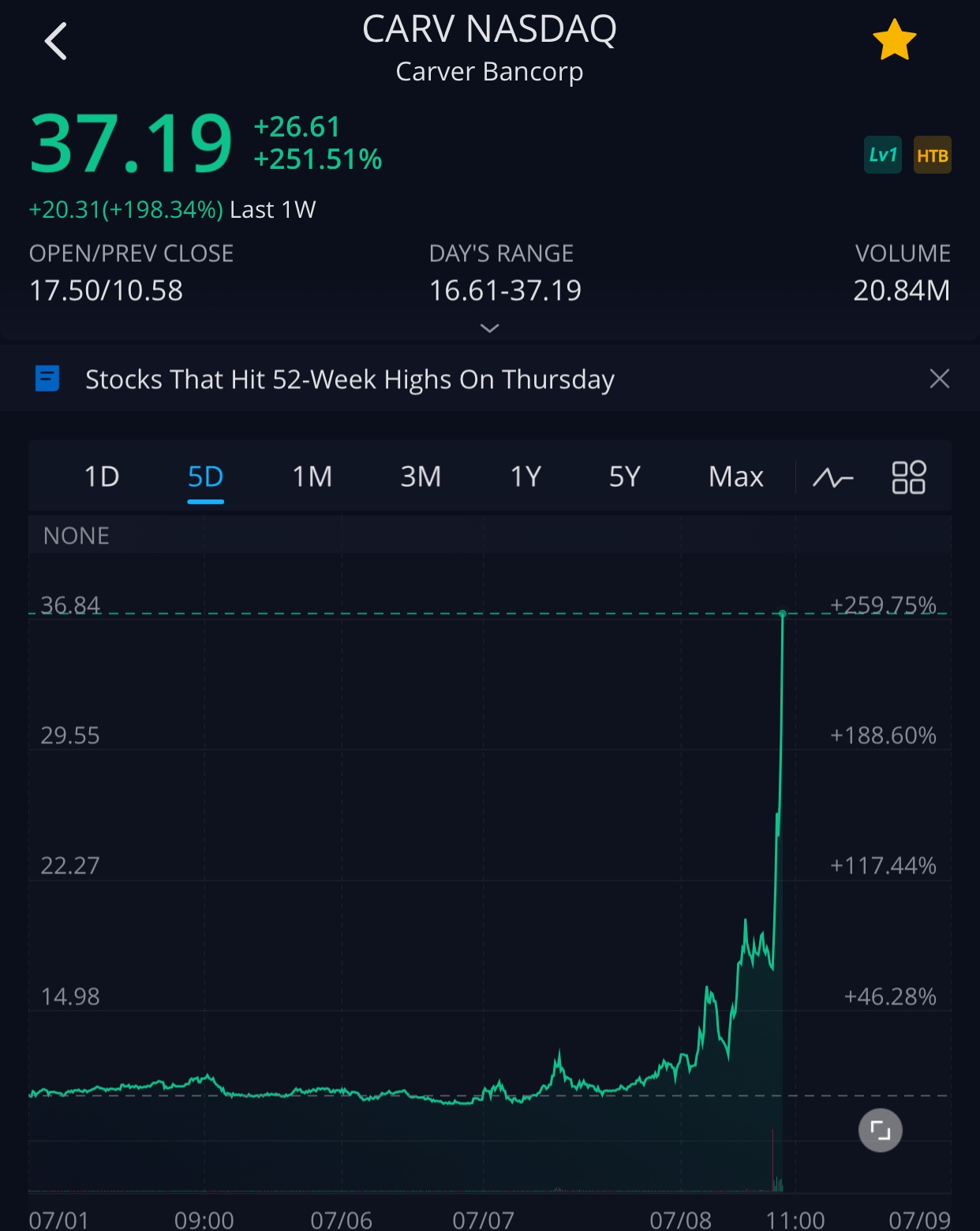The height and width of the screenshot is (1231, 980).
Task: Tap the CARV NASDAQ title
Action: click(x=489, y=29)
